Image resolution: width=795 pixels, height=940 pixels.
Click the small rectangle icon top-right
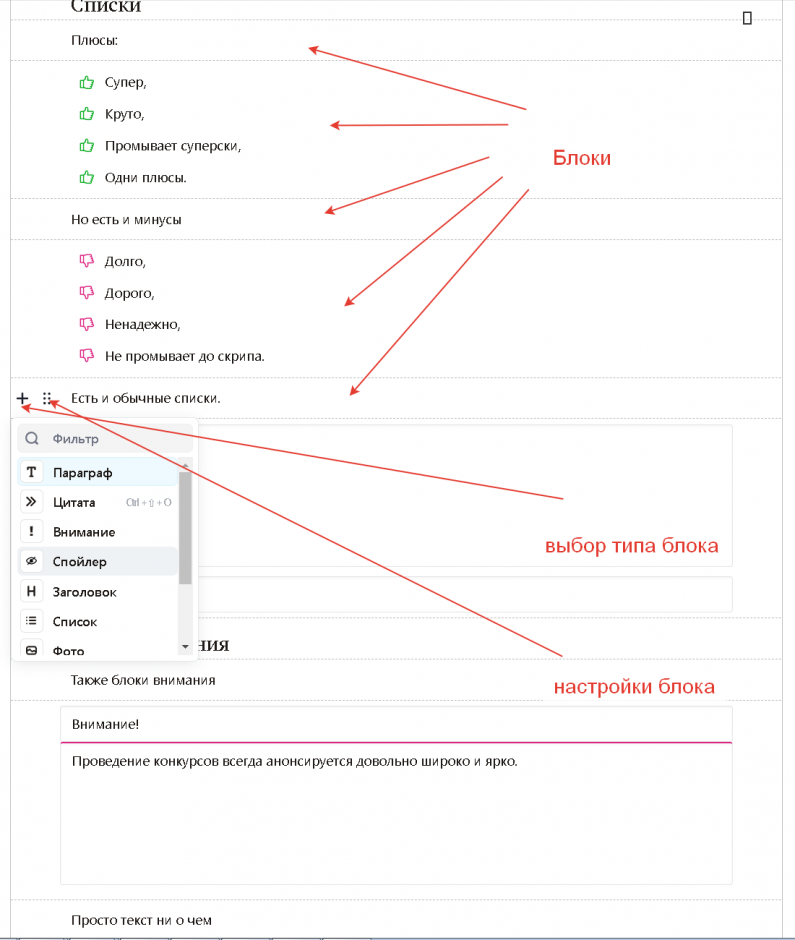tap(748, 17)
